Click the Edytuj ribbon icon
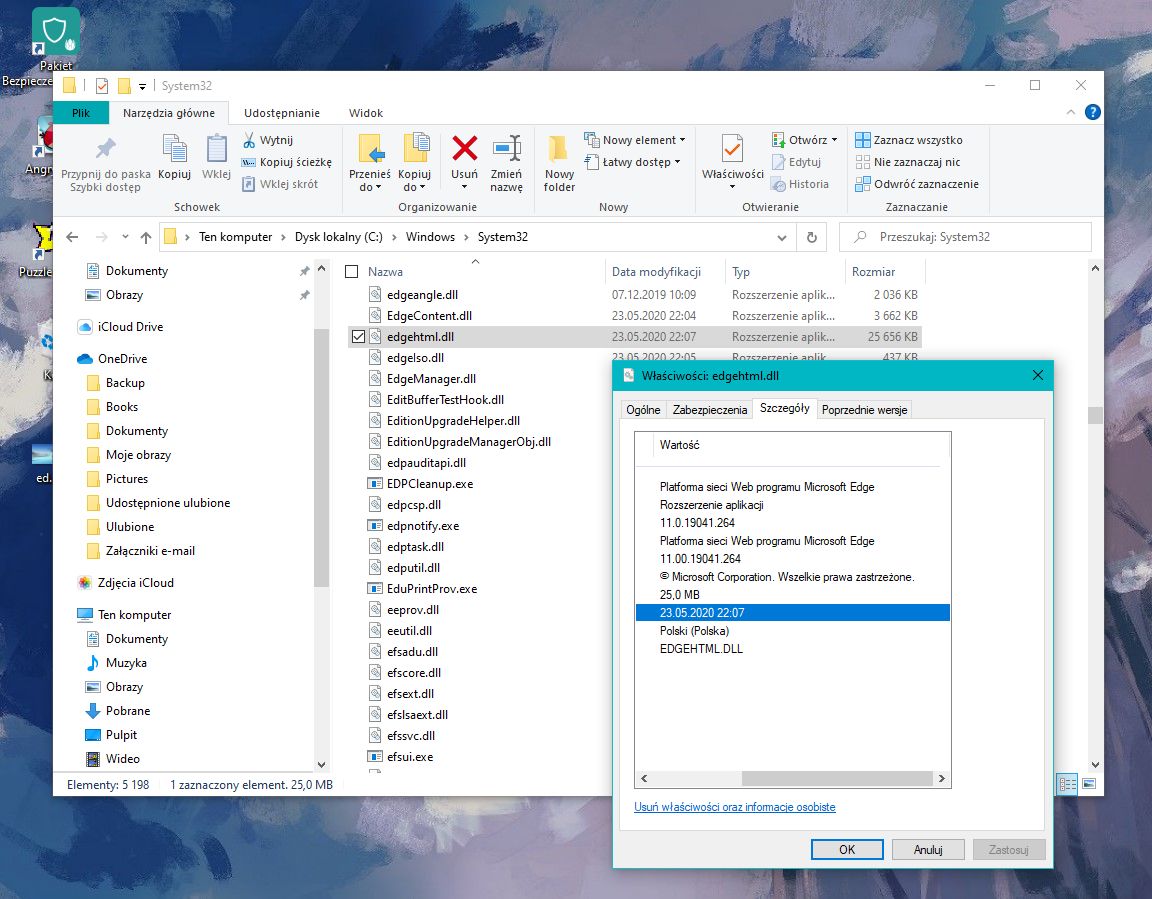This screenshot has width=1152, height=899. 779,162
